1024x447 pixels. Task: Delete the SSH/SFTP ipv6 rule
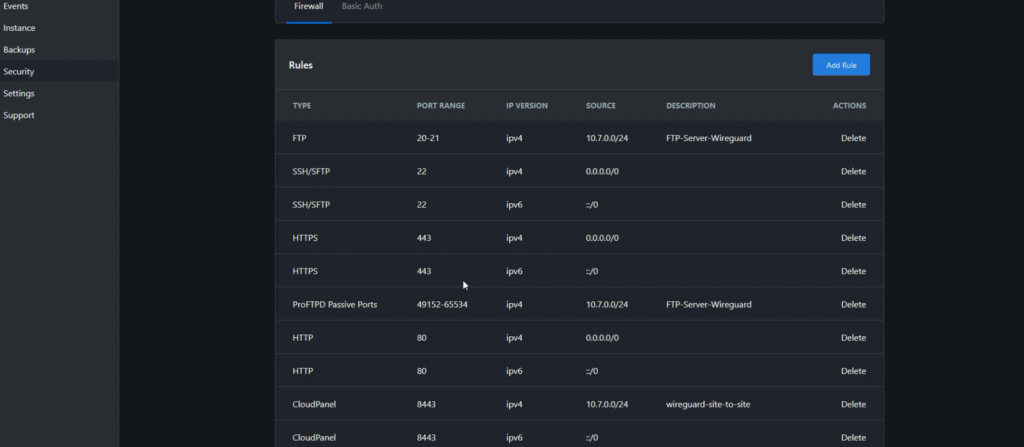(853, 204)
